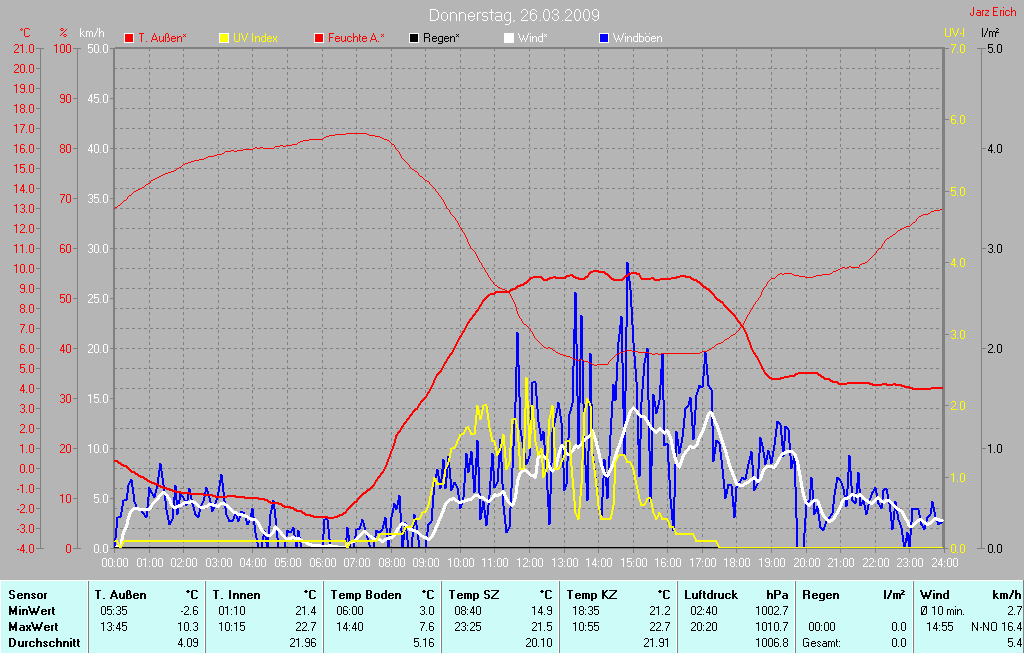Select the Feuchte A.* legend label
1024x653 pixels.
[x=356, y=38]
